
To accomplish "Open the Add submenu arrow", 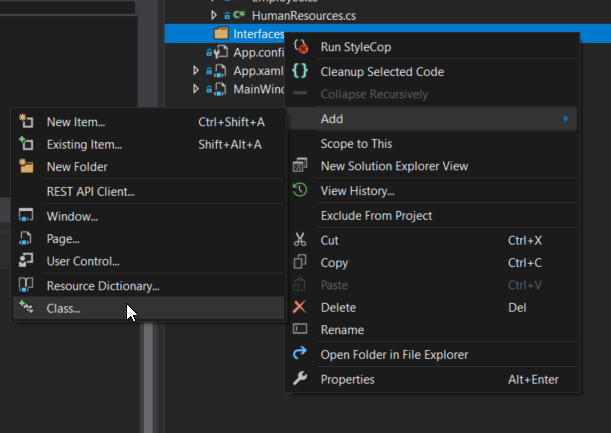I will click(565, 119).
